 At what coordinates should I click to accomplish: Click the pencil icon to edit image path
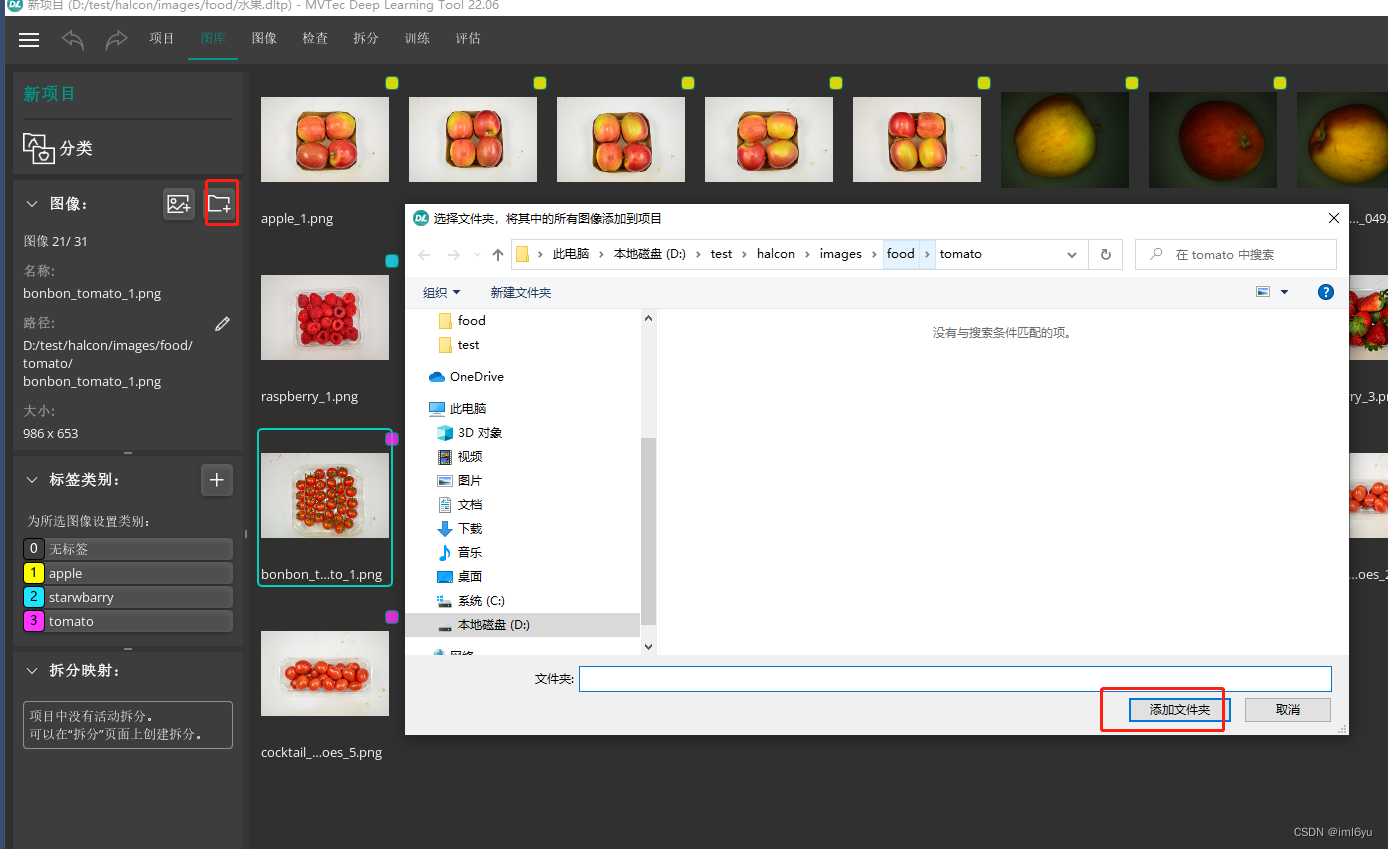click(x=222, y=323)
